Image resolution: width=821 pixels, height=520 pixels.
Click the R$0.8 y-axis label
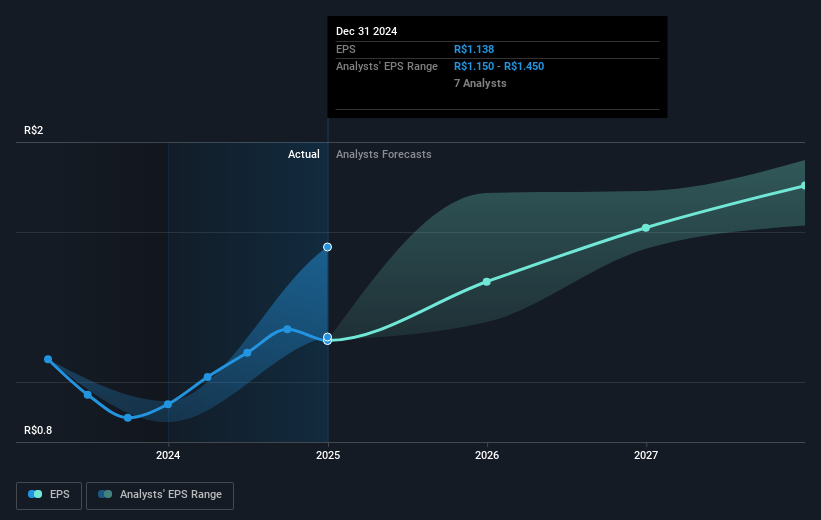(x=38, y=430)
